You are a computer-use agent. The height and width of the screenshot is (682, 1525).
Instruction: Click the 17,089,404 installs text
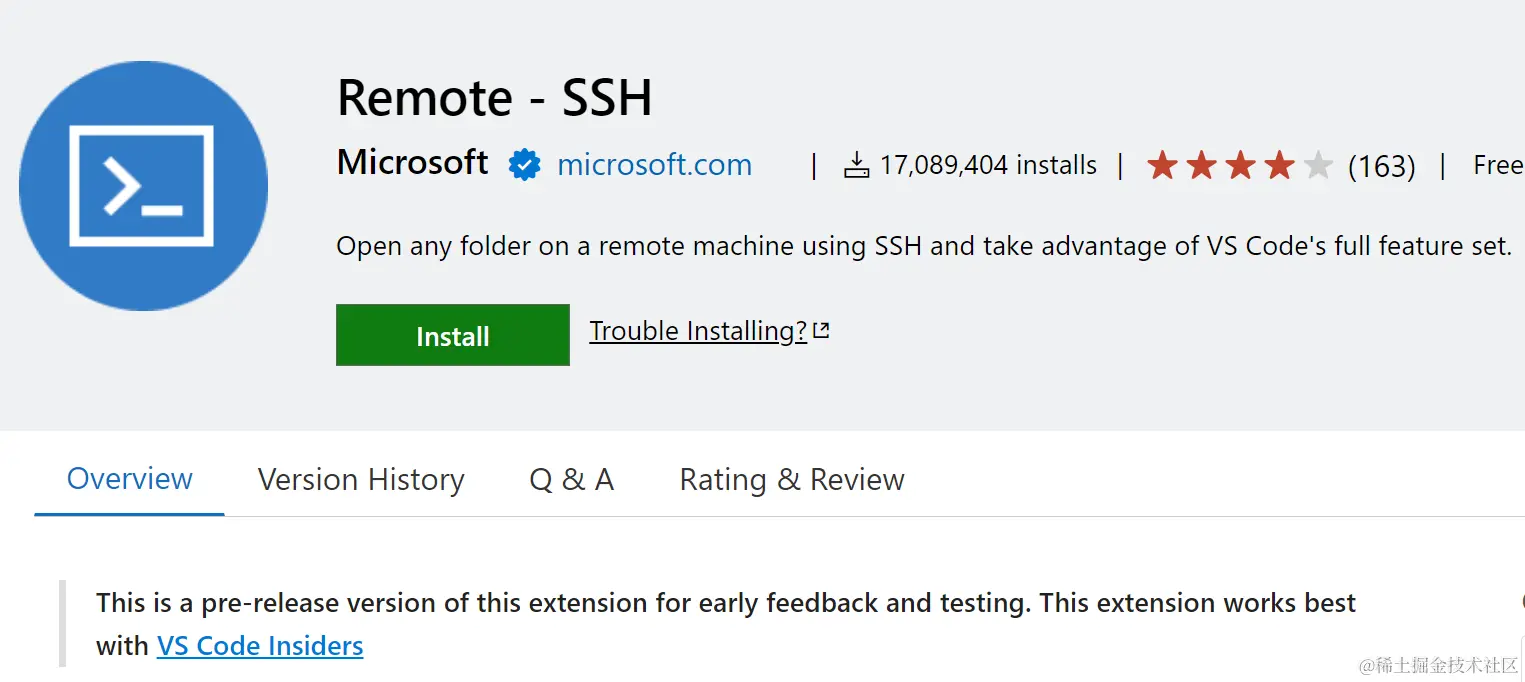coord(988,166)
